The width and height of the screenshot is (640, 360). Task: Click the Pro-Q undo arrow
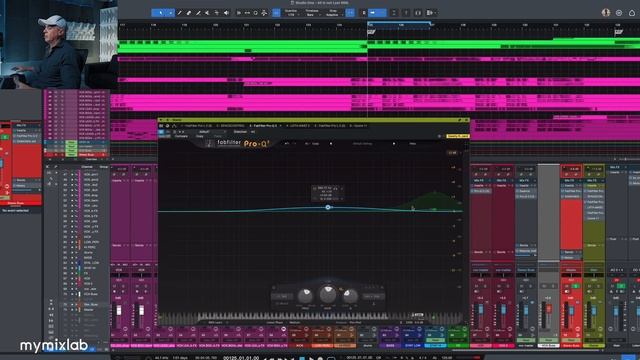[287, 144]
